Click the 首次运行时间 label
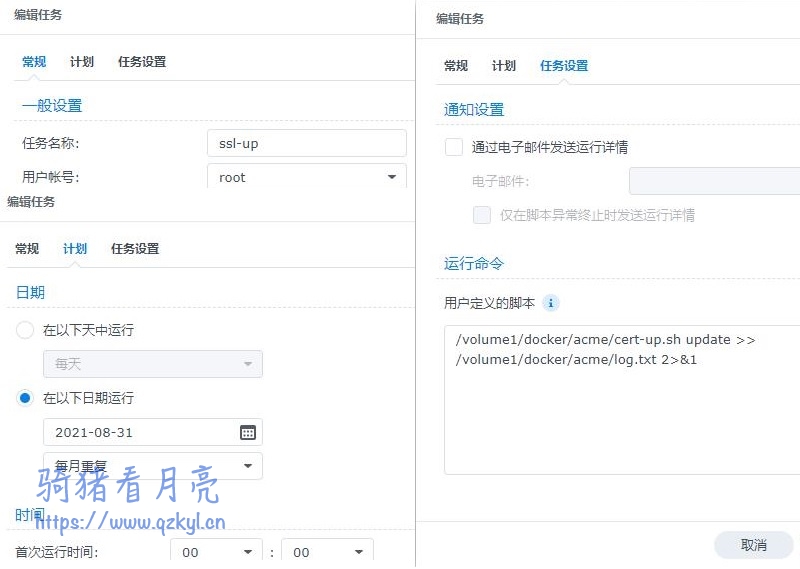Screen dimensions: 800x569 [57, 552]
